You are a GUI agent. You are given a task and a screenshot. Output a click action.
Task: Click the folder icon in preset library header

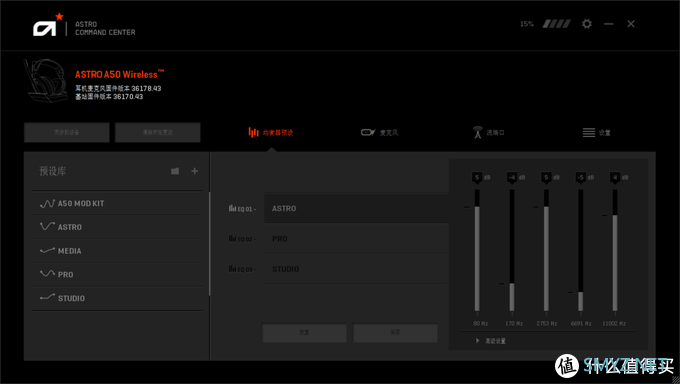coord(175,171)
